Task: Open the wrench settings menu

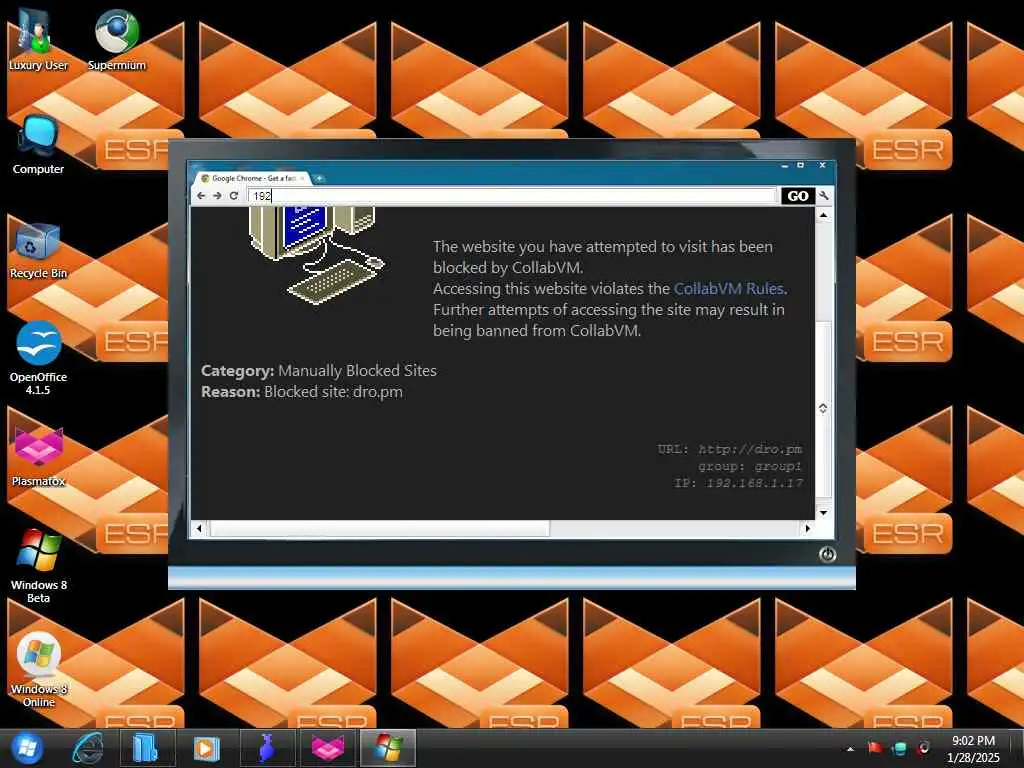Action: [x=824, y=195]
